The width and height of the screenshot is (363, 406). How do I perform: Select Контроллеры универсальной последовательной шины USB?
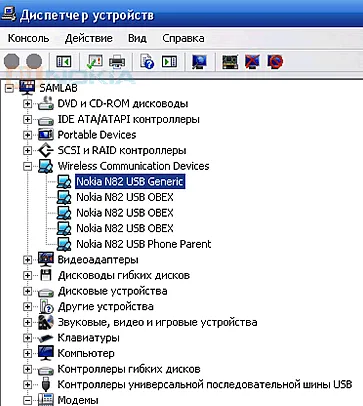(x=205, y=385)
